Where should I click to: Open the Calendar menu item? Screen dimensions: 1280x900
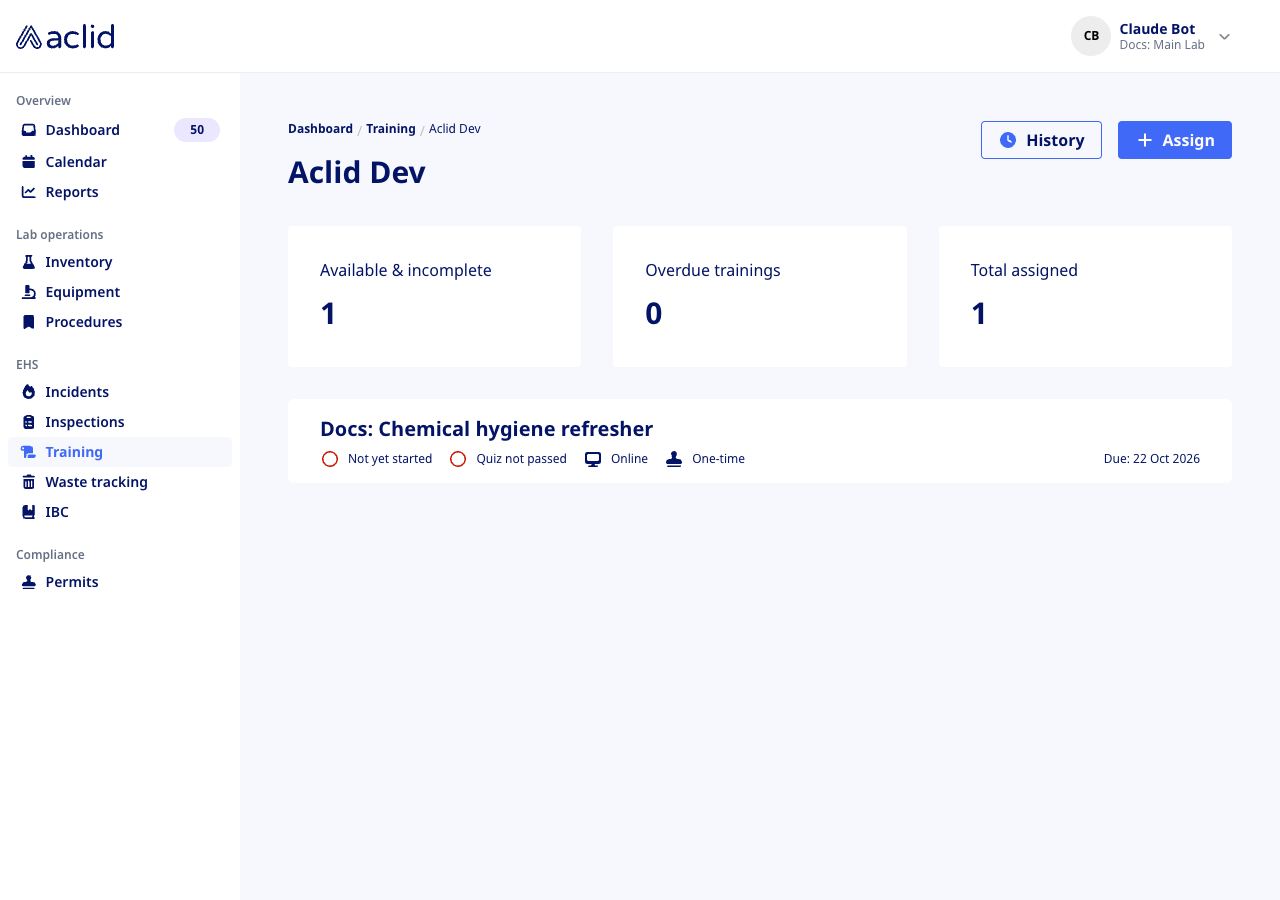(x=120, y=162)
